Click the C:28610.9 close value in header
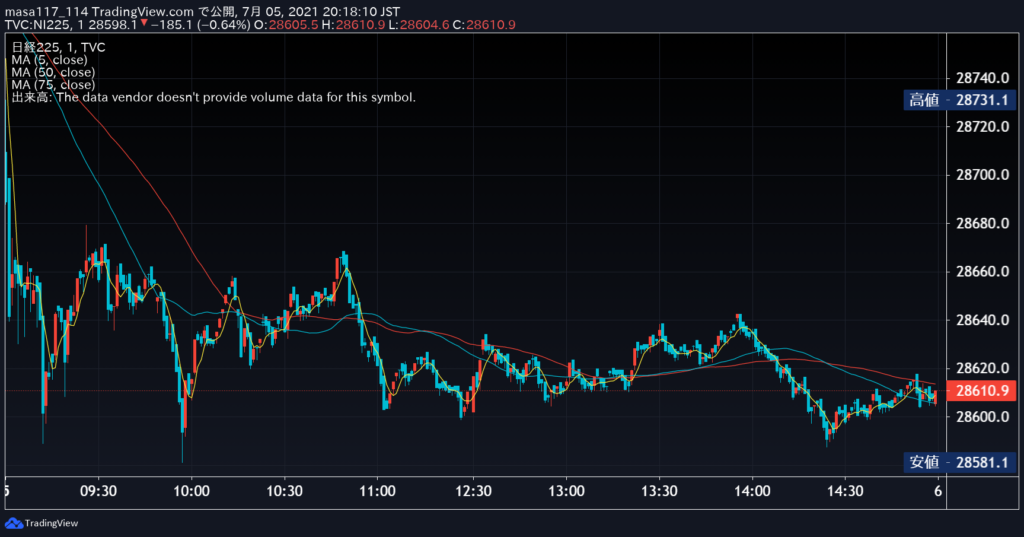1024x537 pixels. tap(484, 25)
